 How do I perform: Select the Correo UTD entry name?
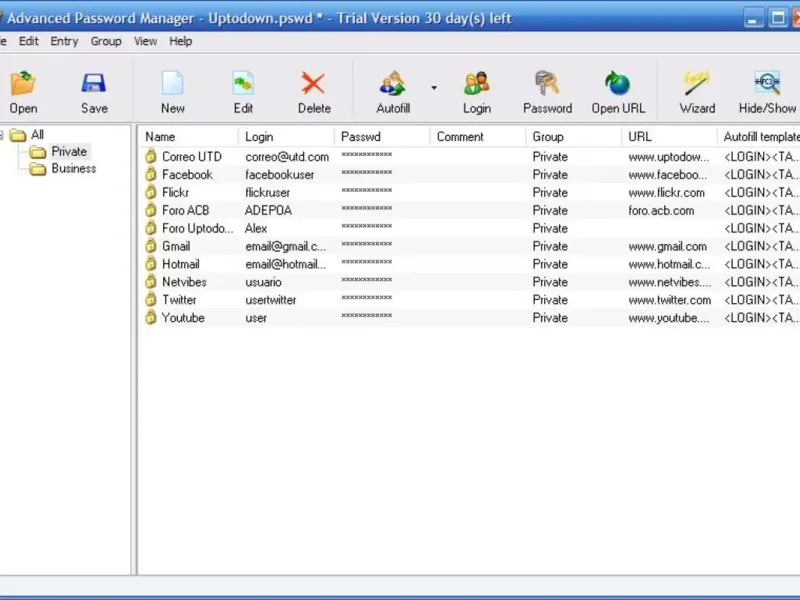pos(192,157)
